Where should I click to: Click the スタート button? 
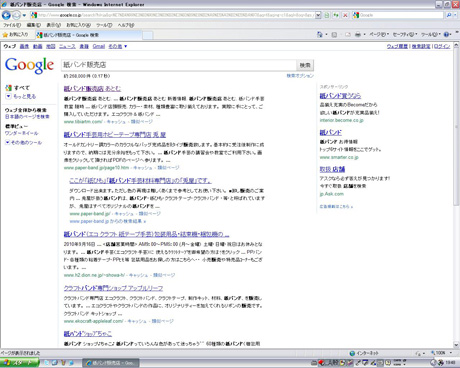click(x=19, y=363)
